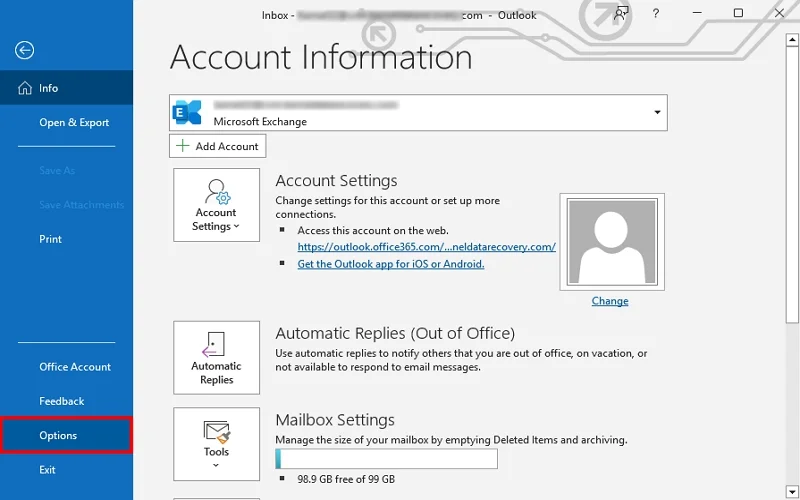This screenshot has height=500, width=800.
Task: Follow the outlook.office365.com web access link
Action: [427, 247]
